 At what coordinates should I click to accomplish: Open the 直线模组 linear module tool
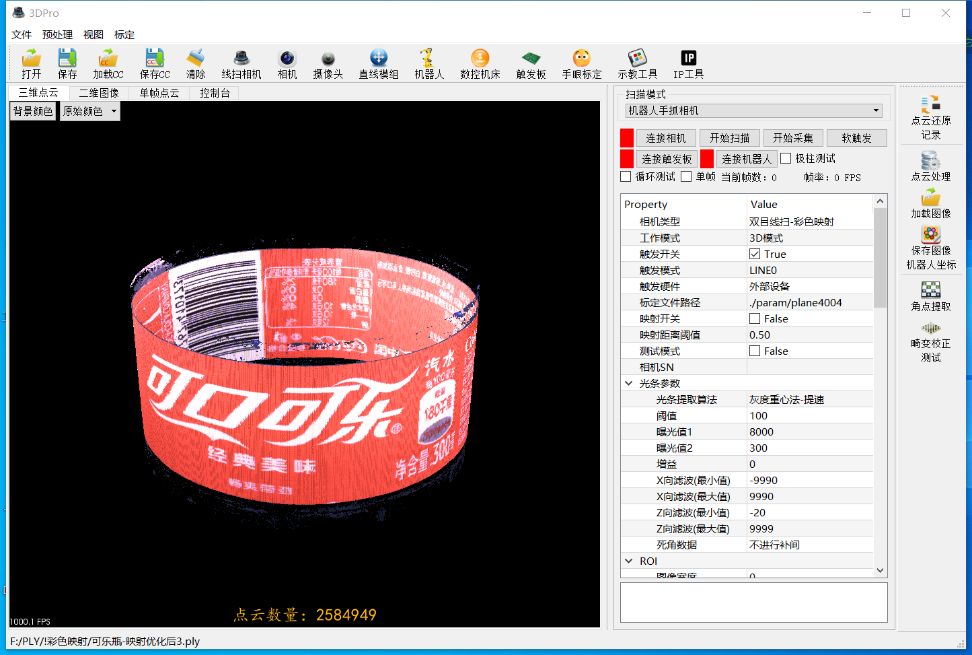click(378, 64)
